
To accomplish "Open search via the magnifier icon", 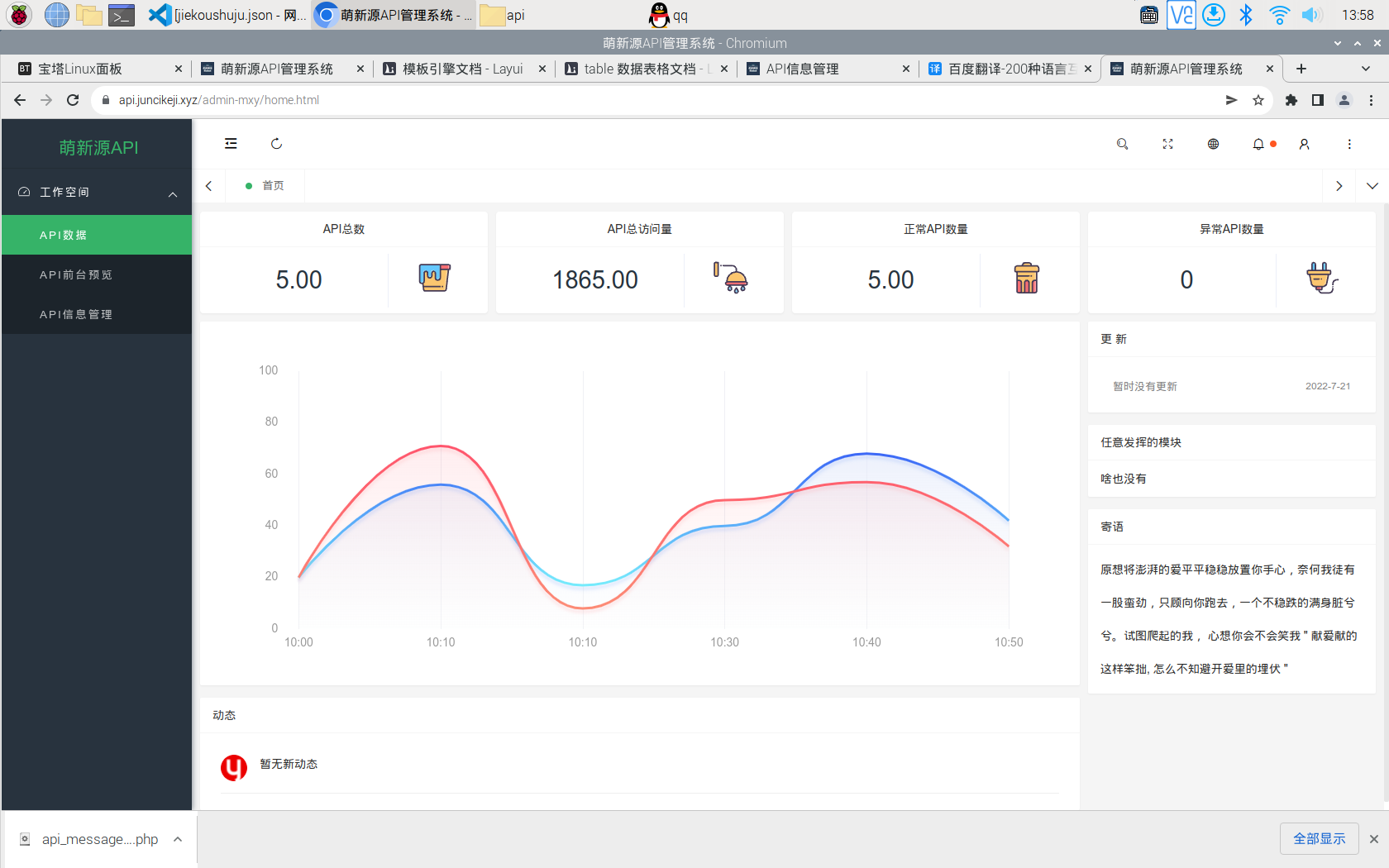I will [x=1122, y=143].
